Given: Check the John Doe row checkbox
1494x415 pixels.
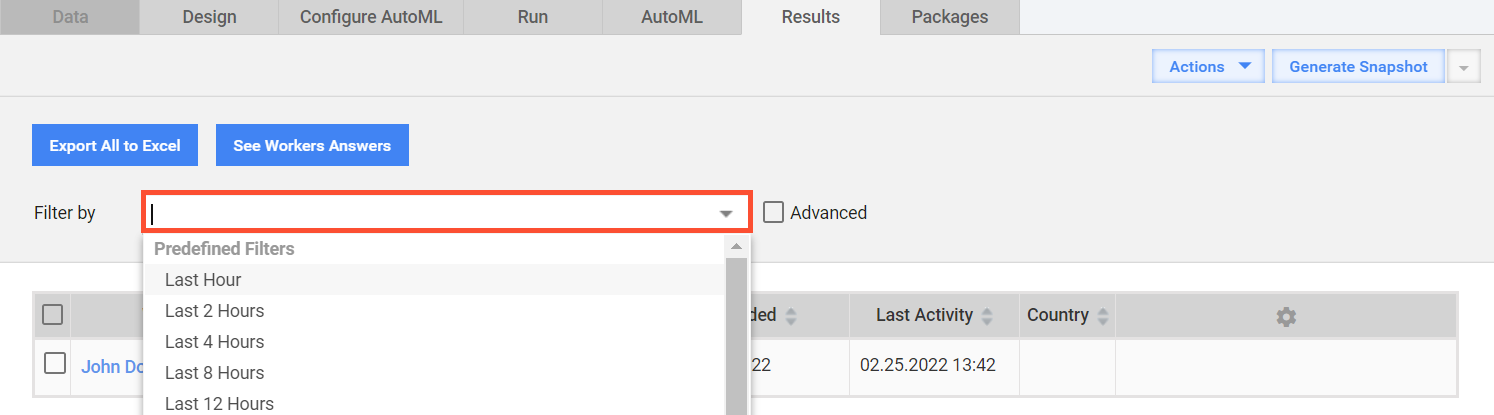Looking at the screenshot, I should pyautogui.click(x=55, y=364).
